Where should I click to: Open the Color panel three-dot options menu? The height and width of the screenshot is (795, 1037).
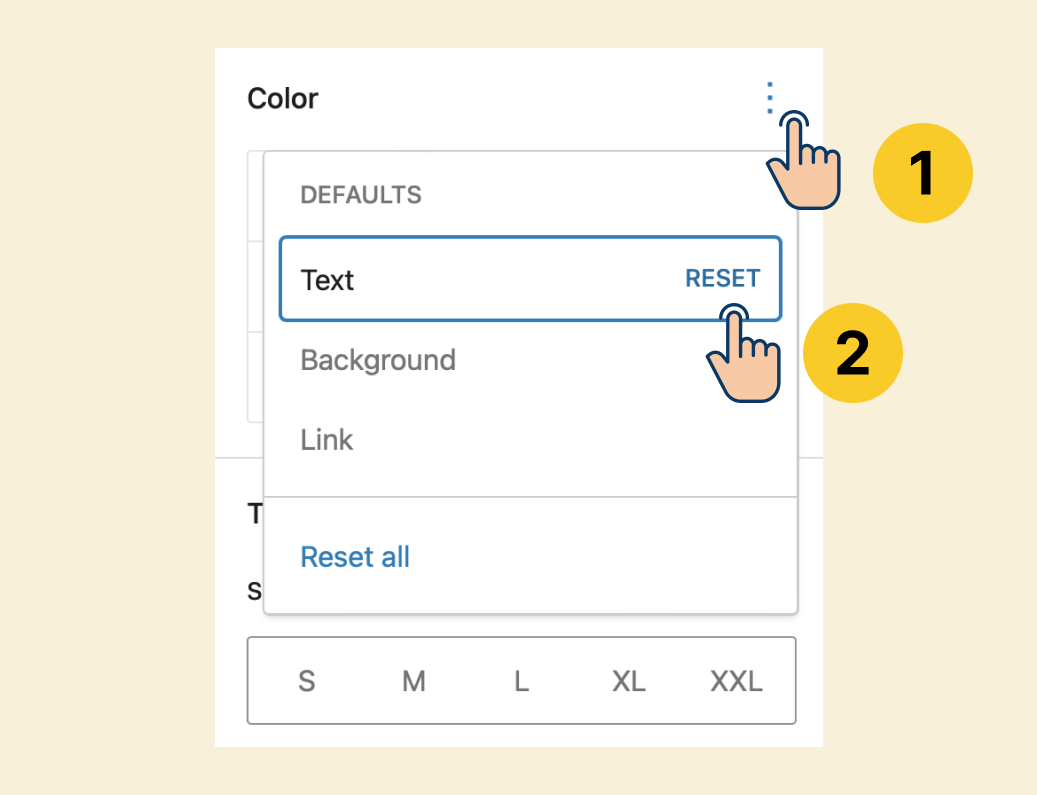pyautogui.click(x=769, y=98)
